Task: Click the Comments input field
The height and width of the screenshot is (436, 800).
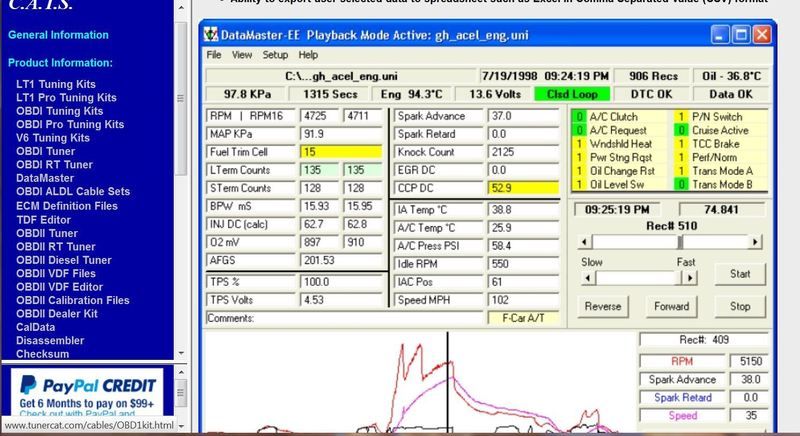Action: (x=344, y=318)
